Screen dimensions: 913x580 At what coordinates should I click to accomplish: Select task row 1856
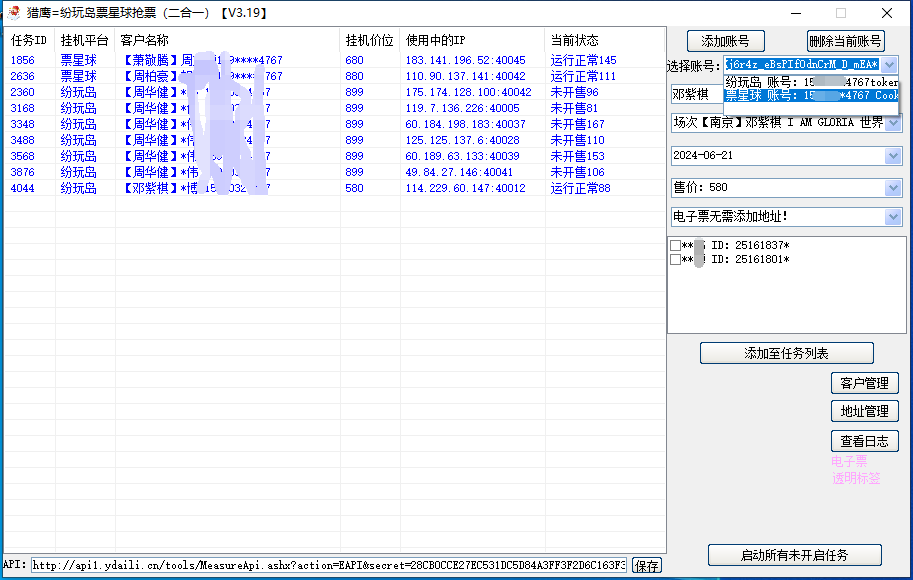335,60
